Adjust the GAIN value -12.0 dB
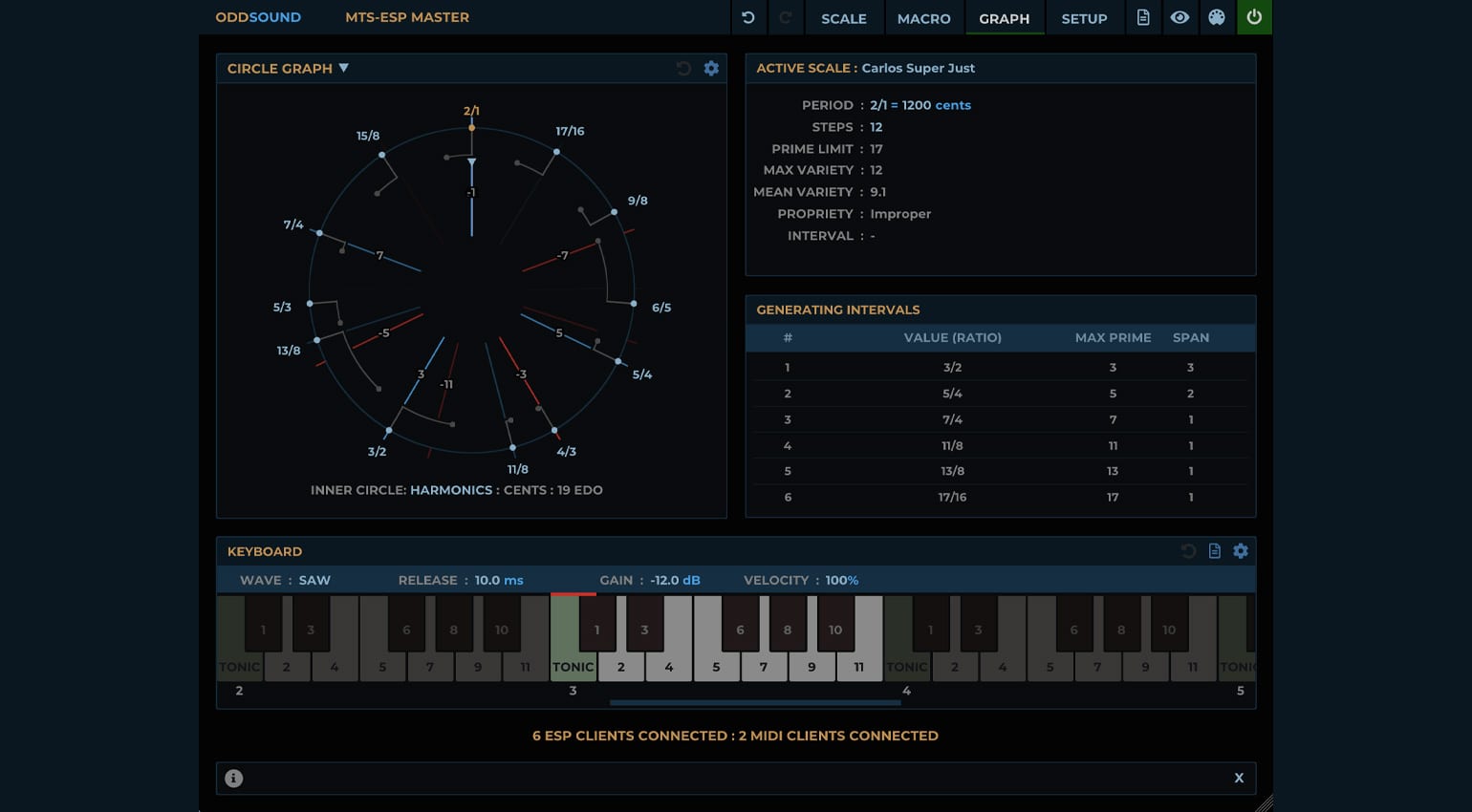Image resolution: width=1472 pixels, height=812 pixels. point(675,581)
